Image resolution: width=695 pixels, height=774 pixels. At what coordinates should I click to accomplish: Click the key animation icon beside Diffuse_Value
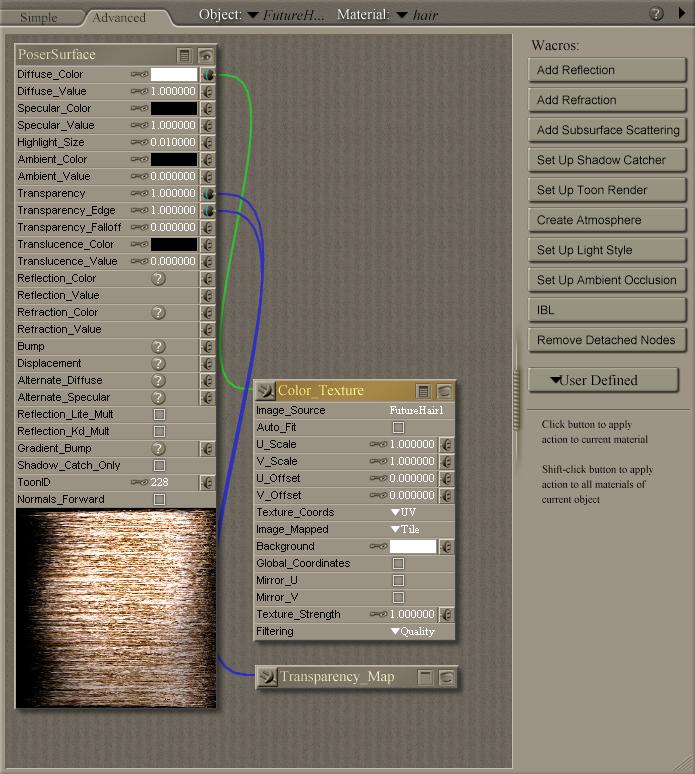[139, 91]
